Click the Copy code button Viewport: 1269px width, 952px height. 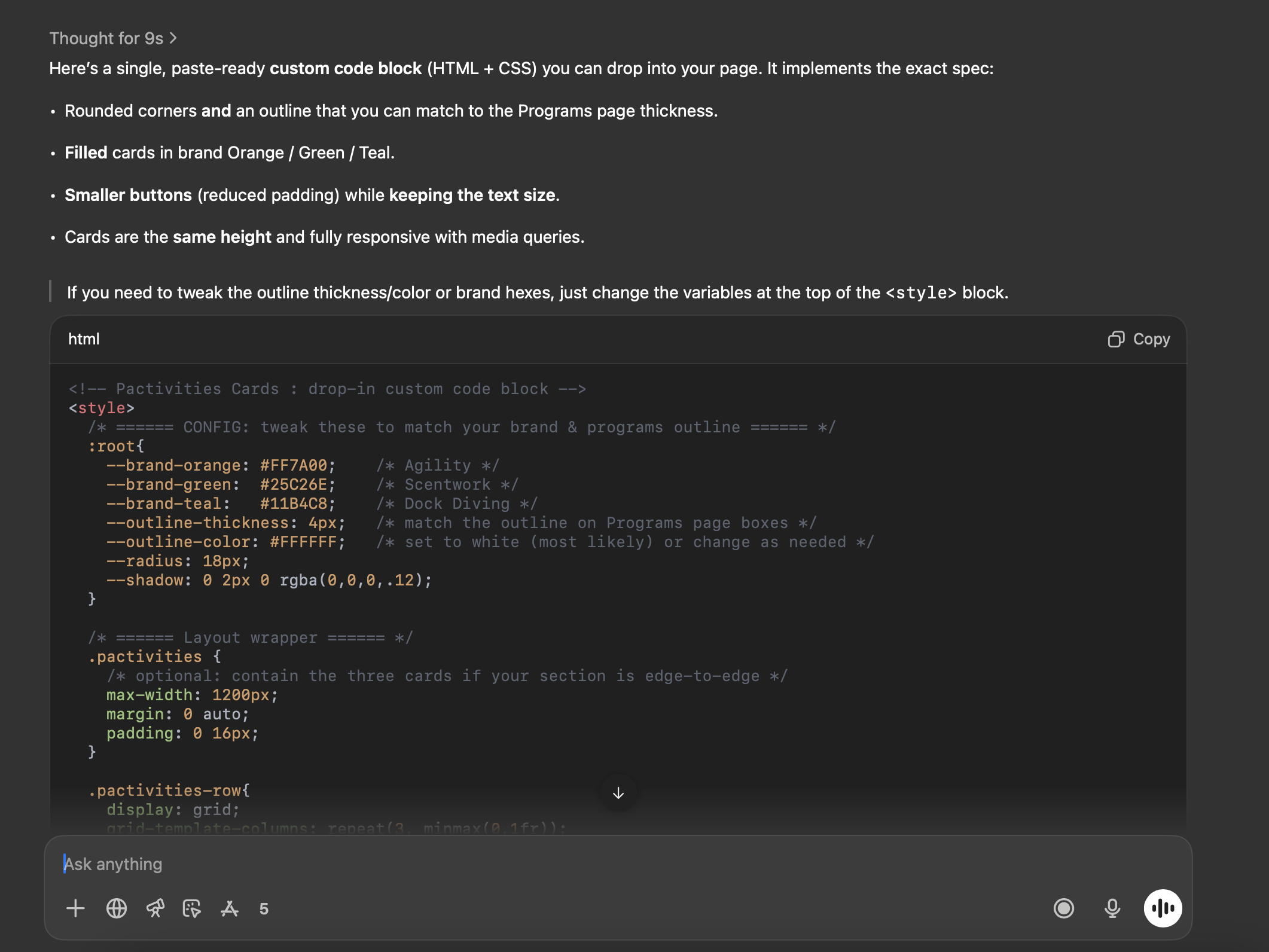click(1151, 339)
